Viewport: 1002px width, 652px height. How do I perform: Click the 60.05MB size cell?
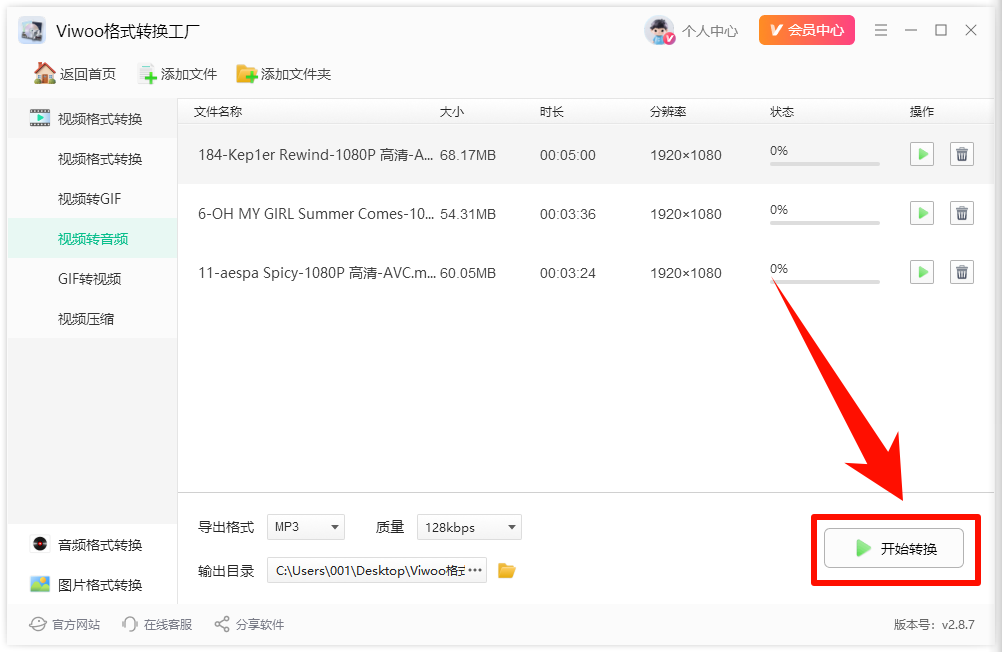coord(468,273)
